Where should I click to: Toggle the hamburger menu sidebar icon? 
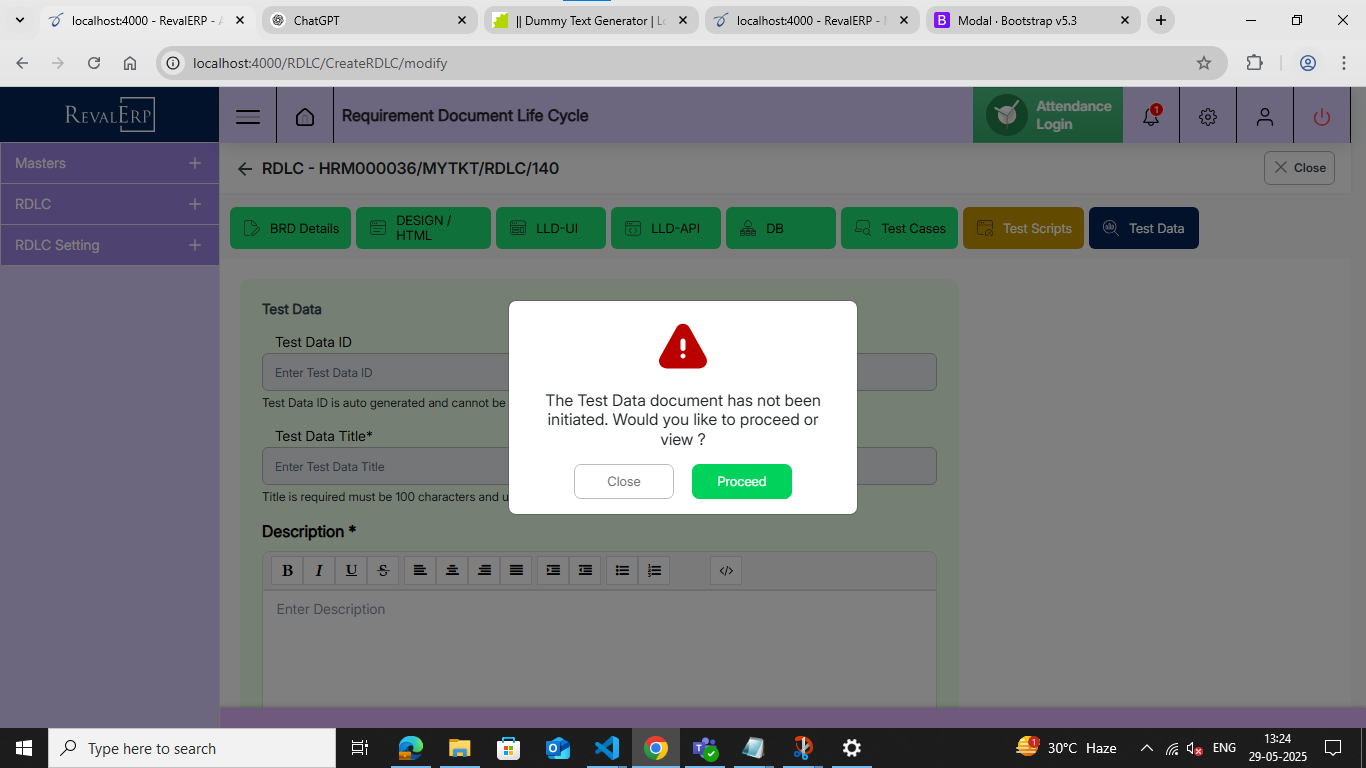click(x=248, y=116)
